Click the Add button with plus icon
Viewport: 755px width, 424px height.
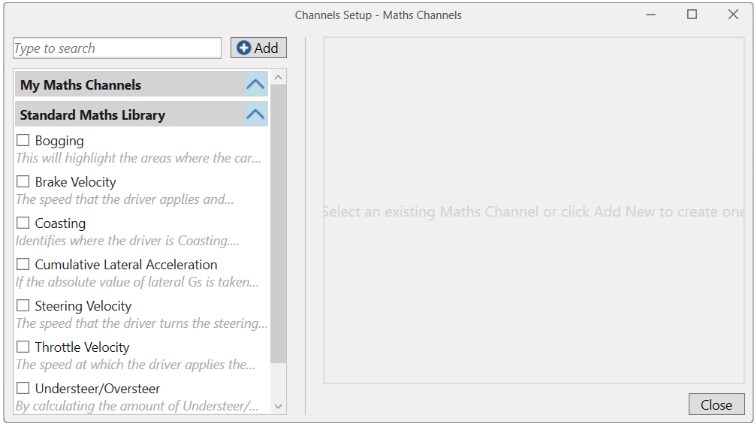click(258, 48)
